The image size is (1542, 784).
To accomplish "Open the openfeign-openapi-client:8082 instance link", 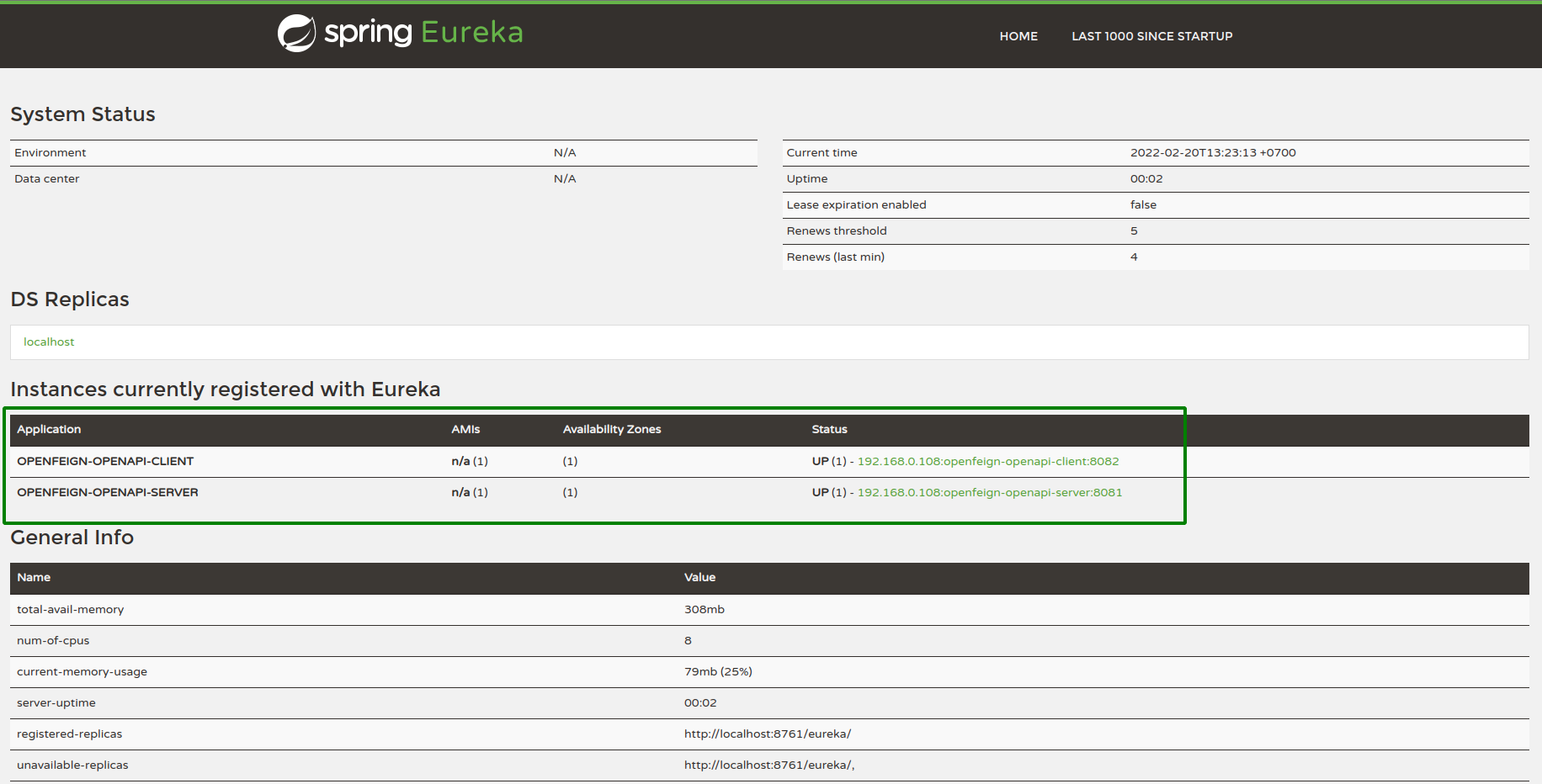I will [987, 462].
